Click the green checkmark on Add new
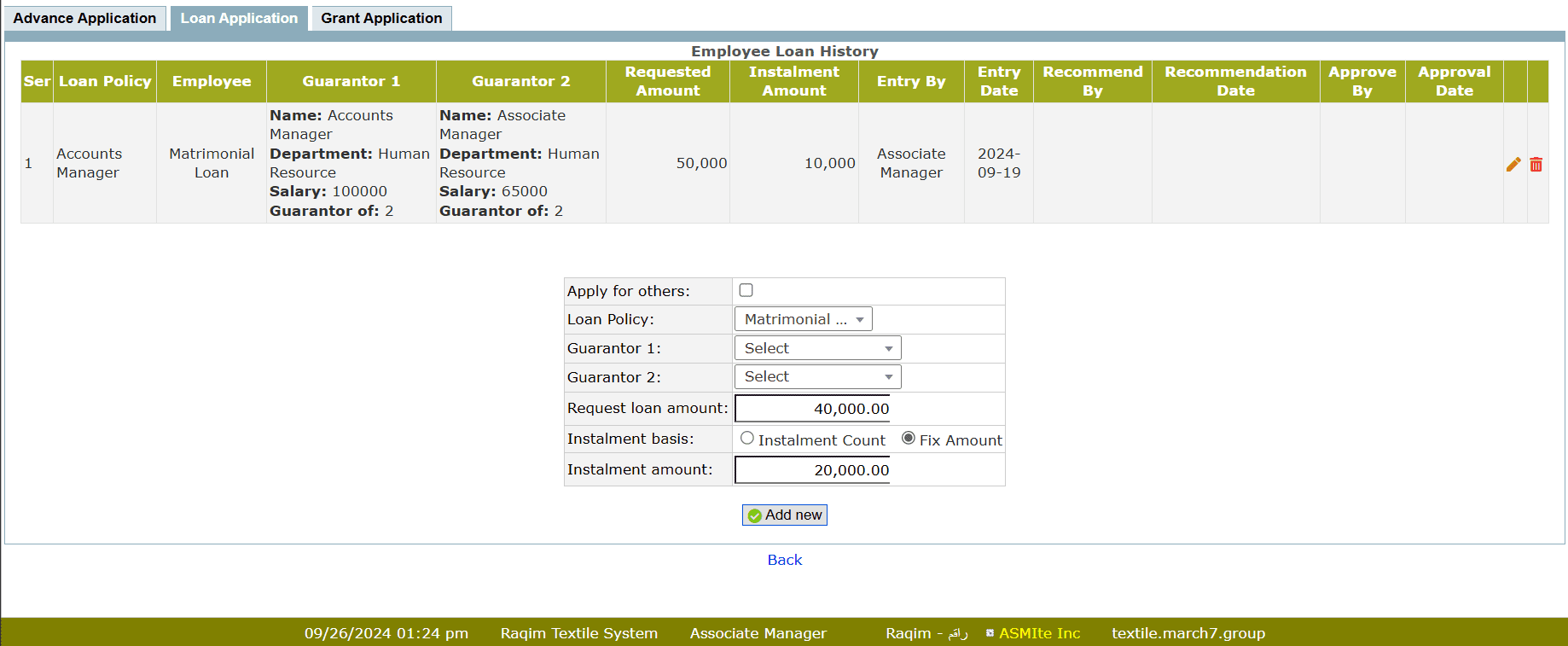The image size is (1568, 646). [754, 515]
